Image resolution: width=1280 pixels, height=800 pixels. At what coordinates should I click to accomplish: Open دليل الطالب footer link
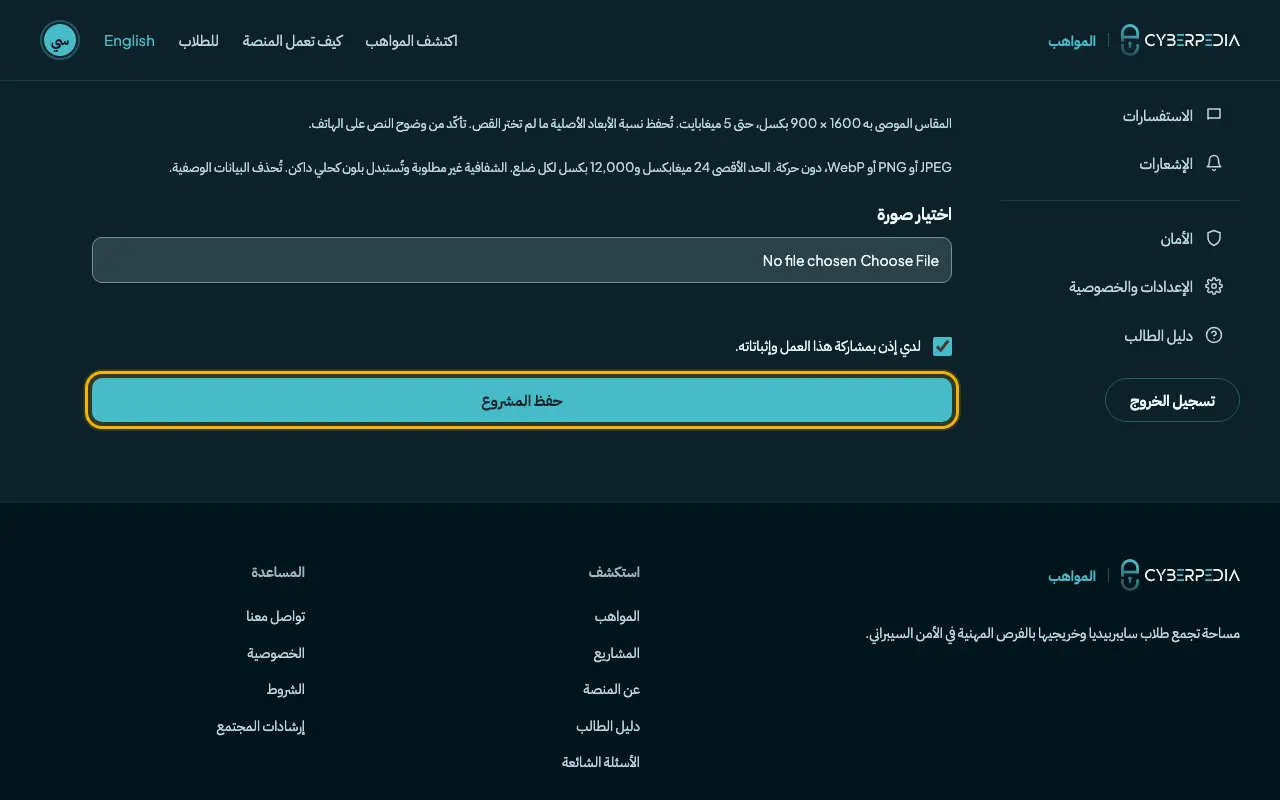608,726
